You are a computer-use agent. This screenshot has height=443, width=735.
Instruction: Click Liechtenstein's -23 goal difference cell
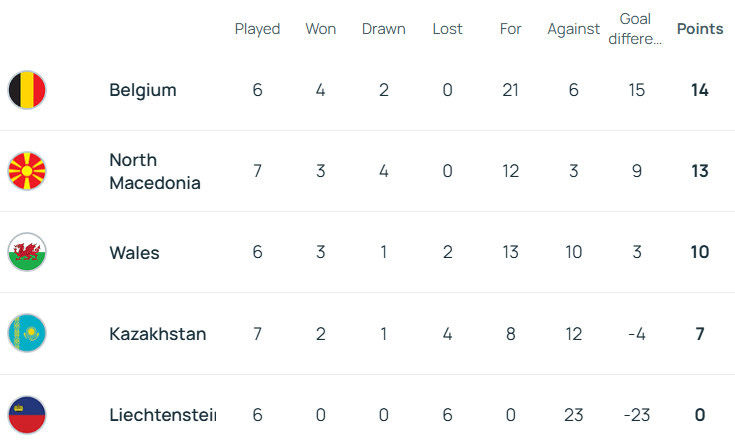pos(636,415)
